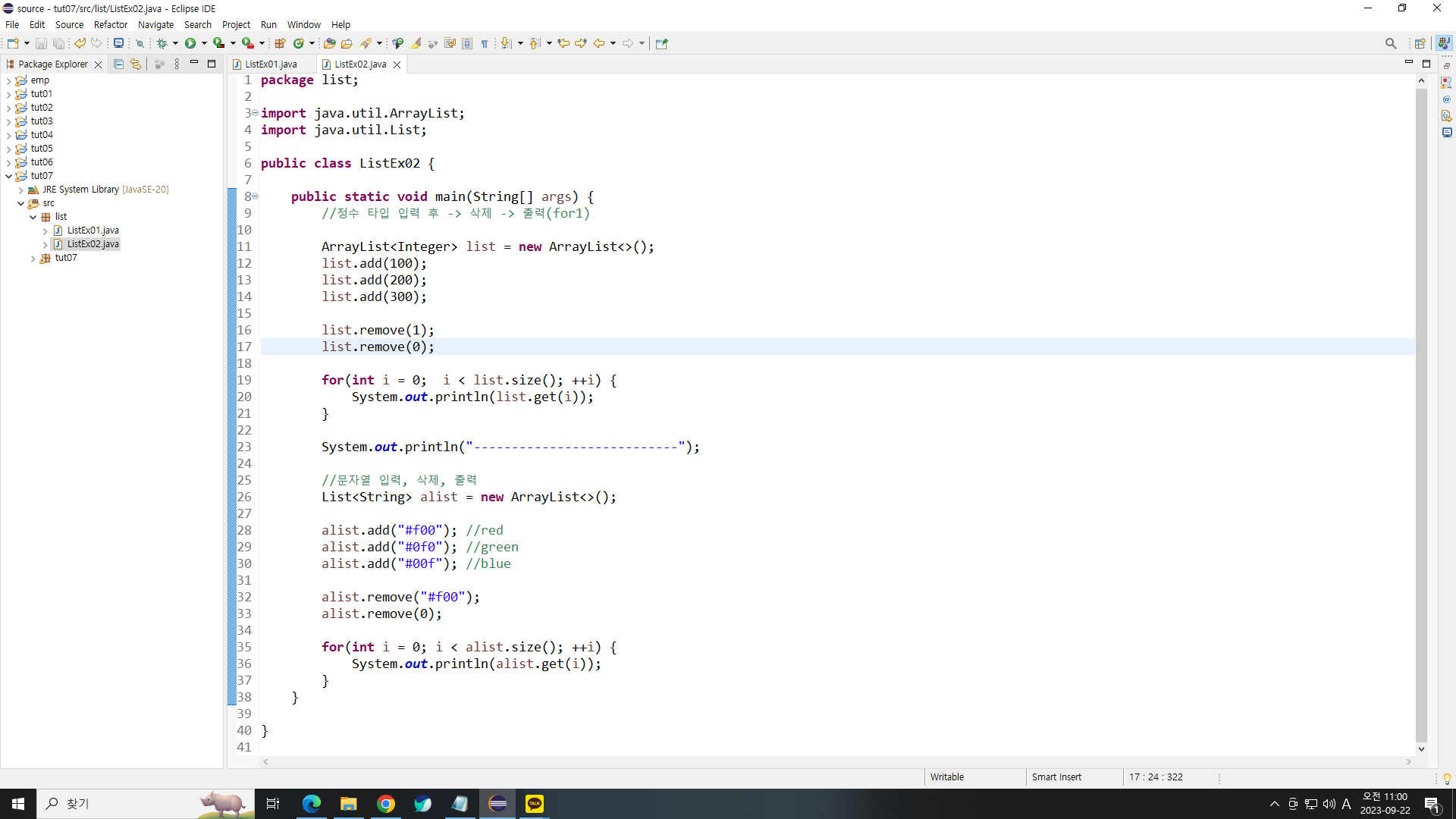
Task: Toggle Show Whitespace Characters pilcrow button
Action: [x=485, y=43]
